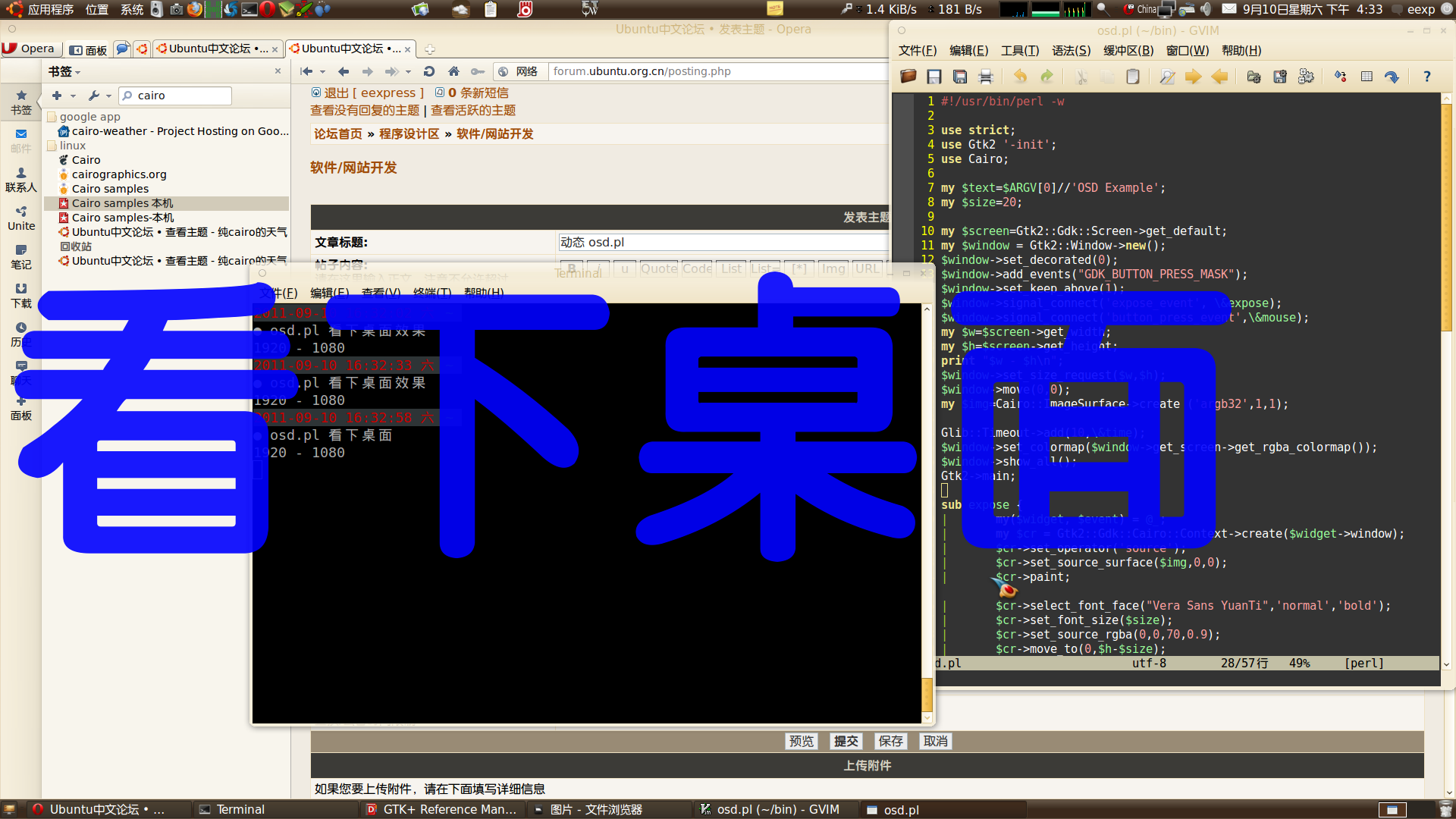The image size is (1456, 819).
Task: Click the Open file icon in GVIM toolbar
Action: (908, 77)
